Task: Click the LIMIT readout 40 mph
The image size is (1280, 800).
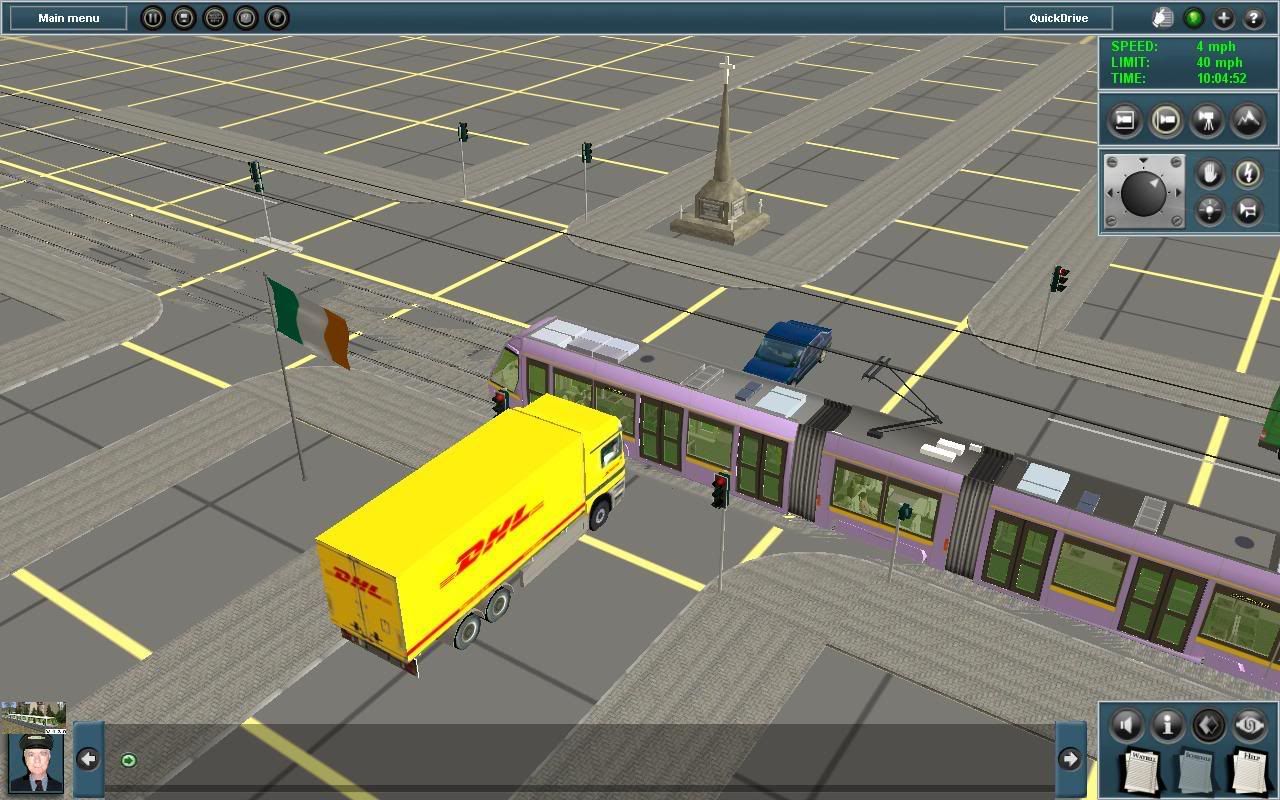Action: pos(1219,62)
